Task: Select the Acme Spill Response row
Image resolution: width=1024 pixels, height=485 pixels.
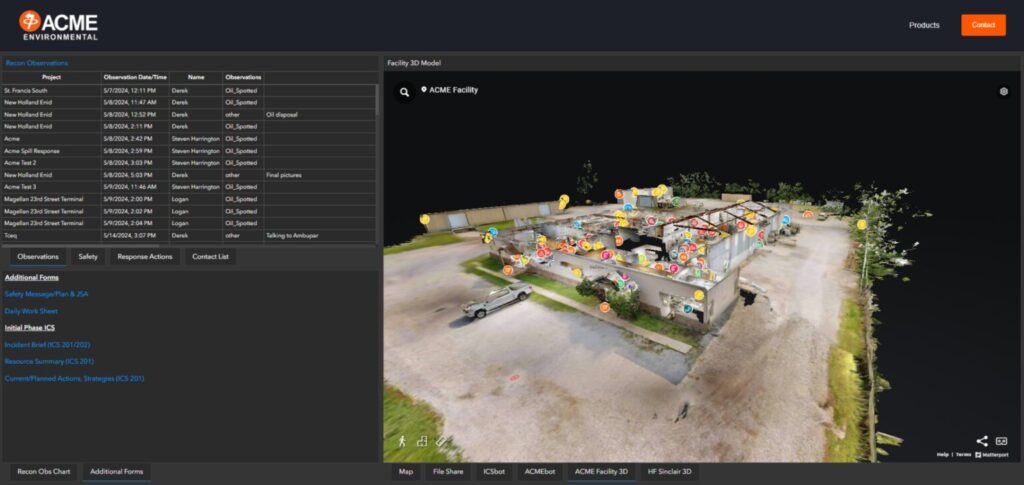Action: [189, 151]
